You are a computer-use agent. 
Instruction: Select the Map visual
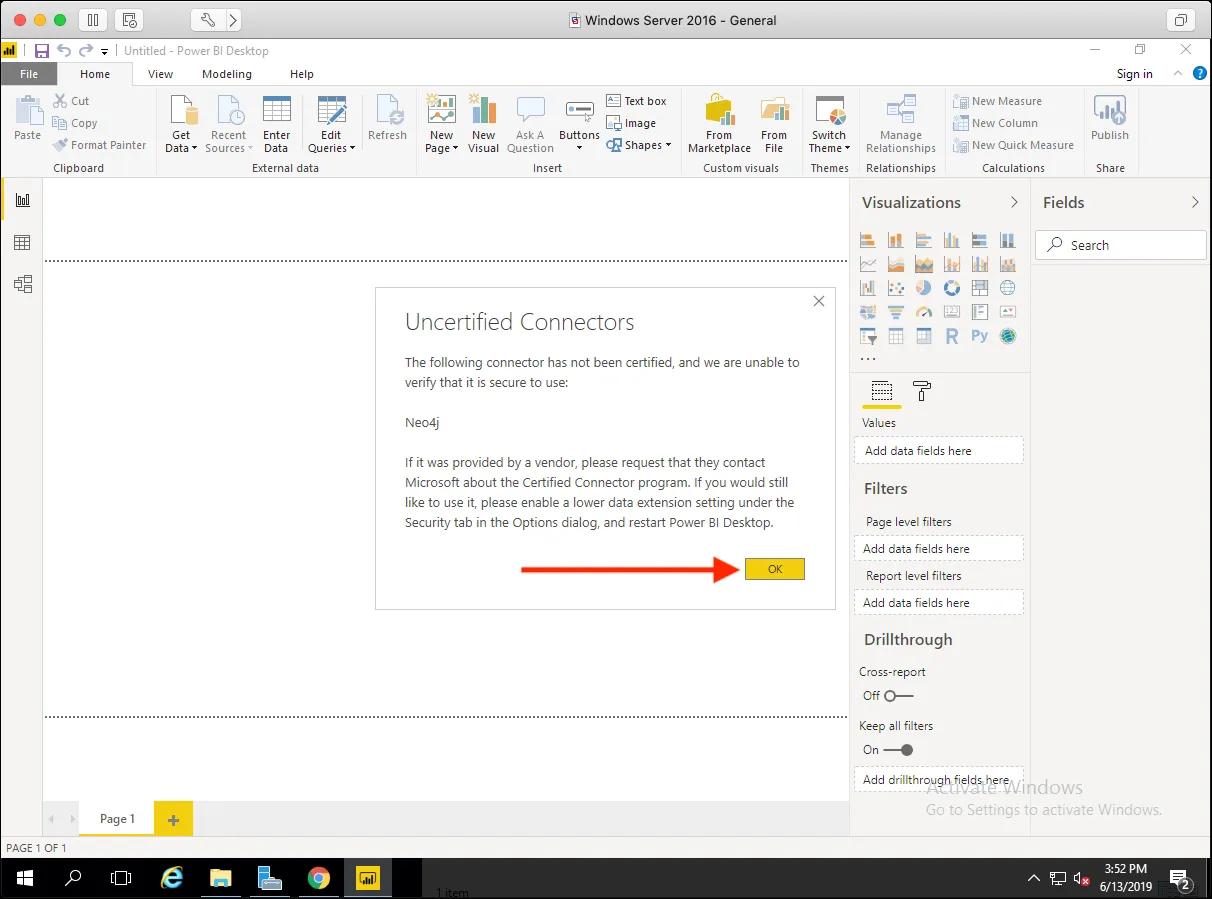[x=1008, y=288]
